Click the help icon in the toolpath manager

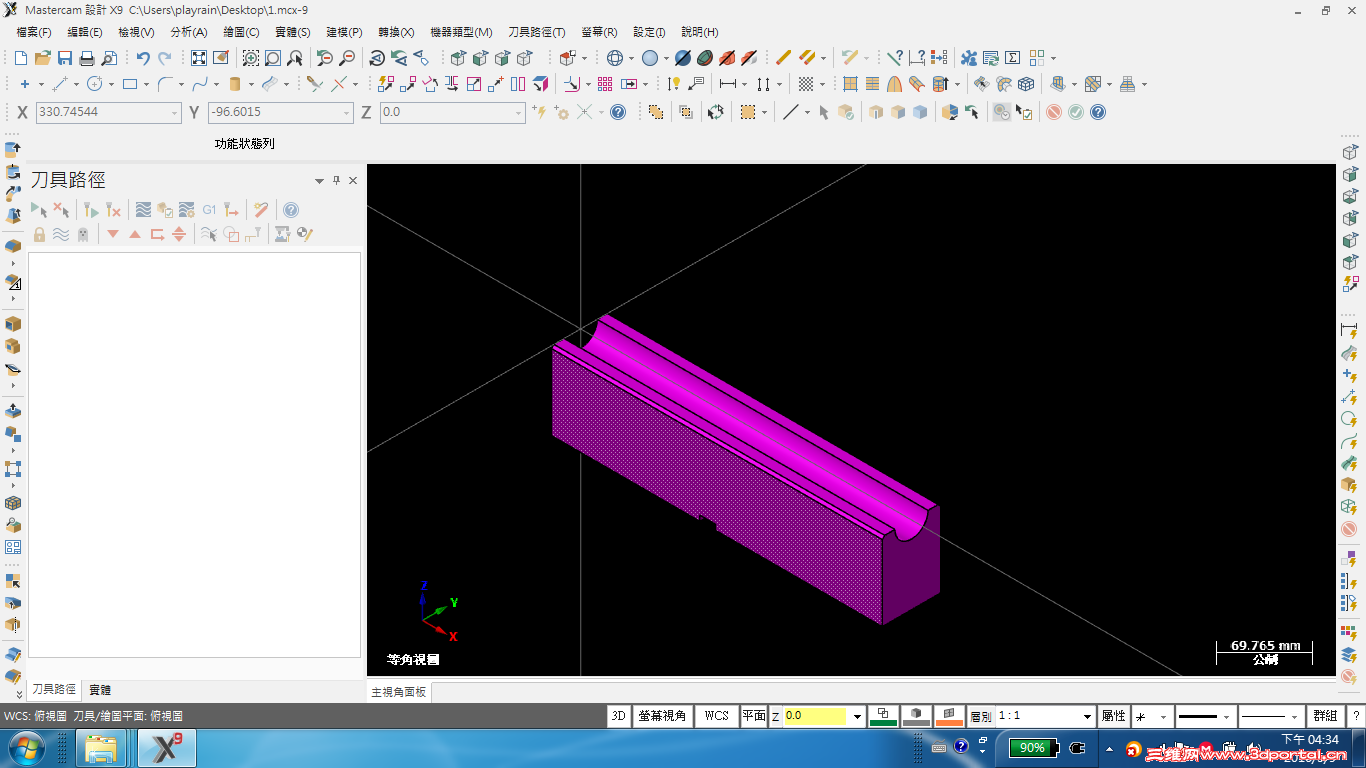click(291, 210)
